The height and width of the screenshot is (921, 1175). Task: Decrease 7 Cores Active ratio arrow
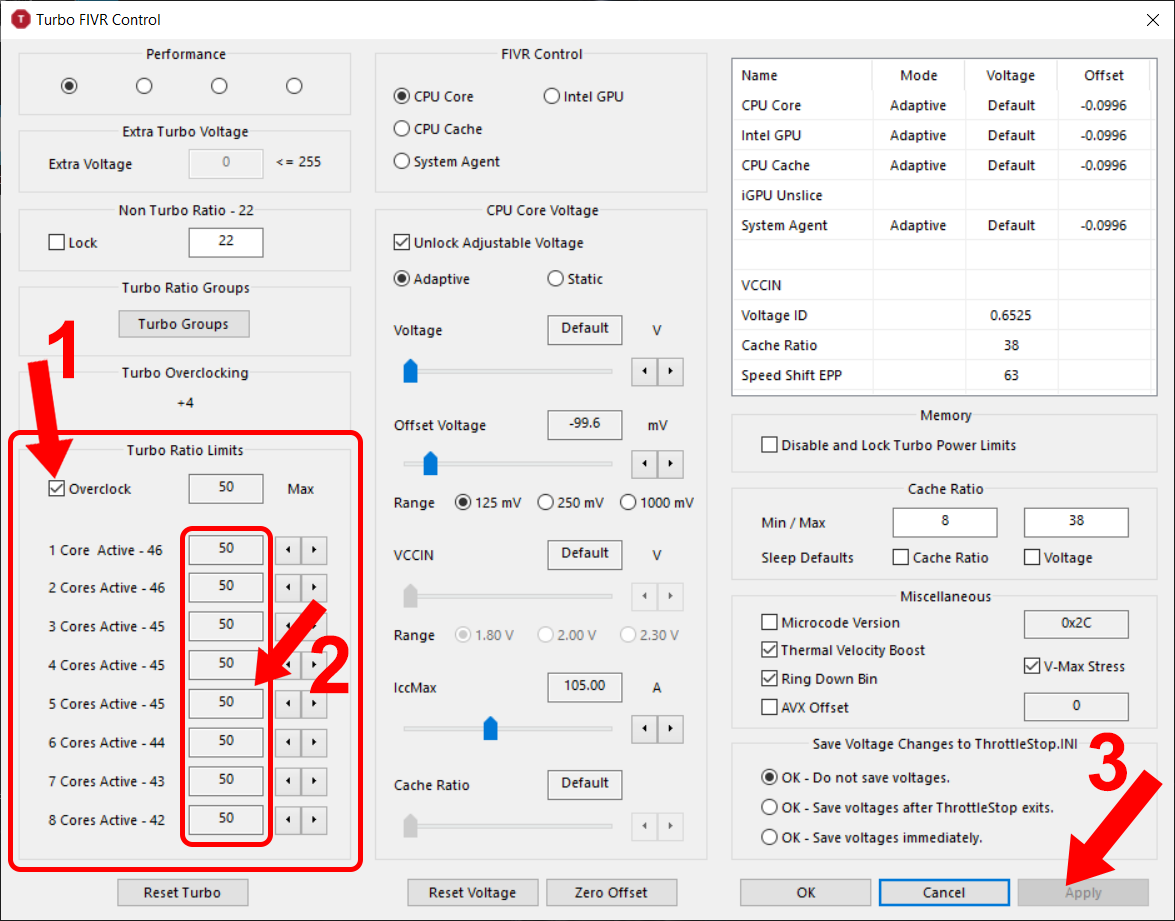[288, 781]
